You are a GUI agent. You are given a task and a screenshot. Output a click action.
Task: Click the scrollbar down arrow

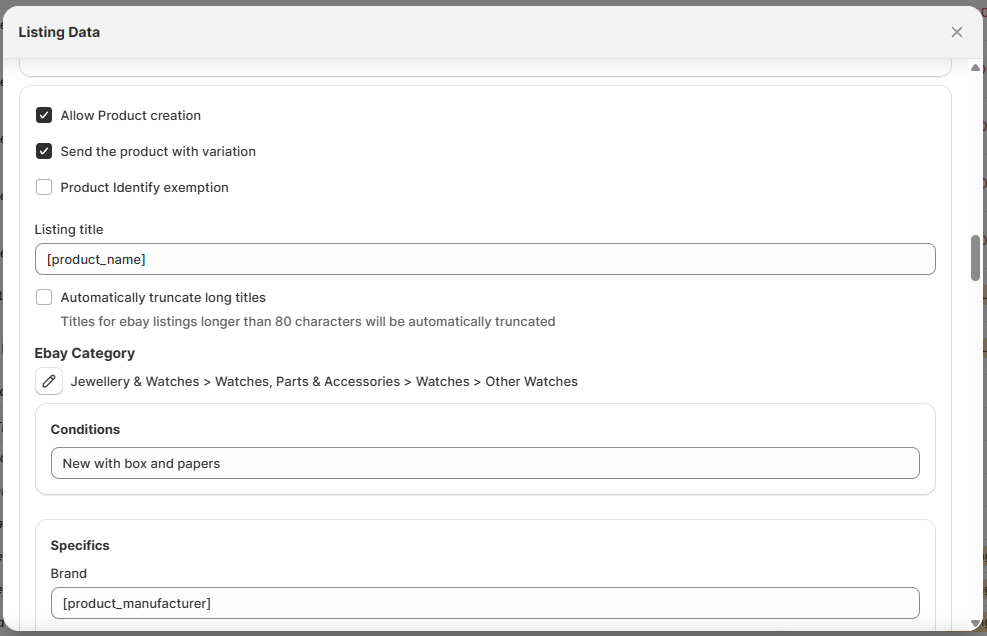975,624
